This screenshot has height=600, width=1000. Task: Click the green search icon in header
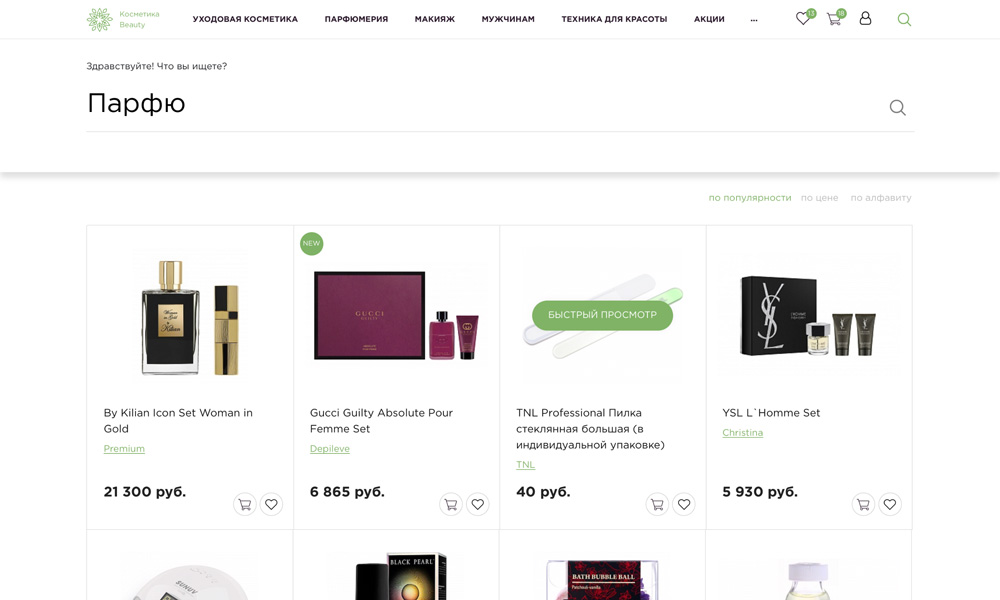904,19
